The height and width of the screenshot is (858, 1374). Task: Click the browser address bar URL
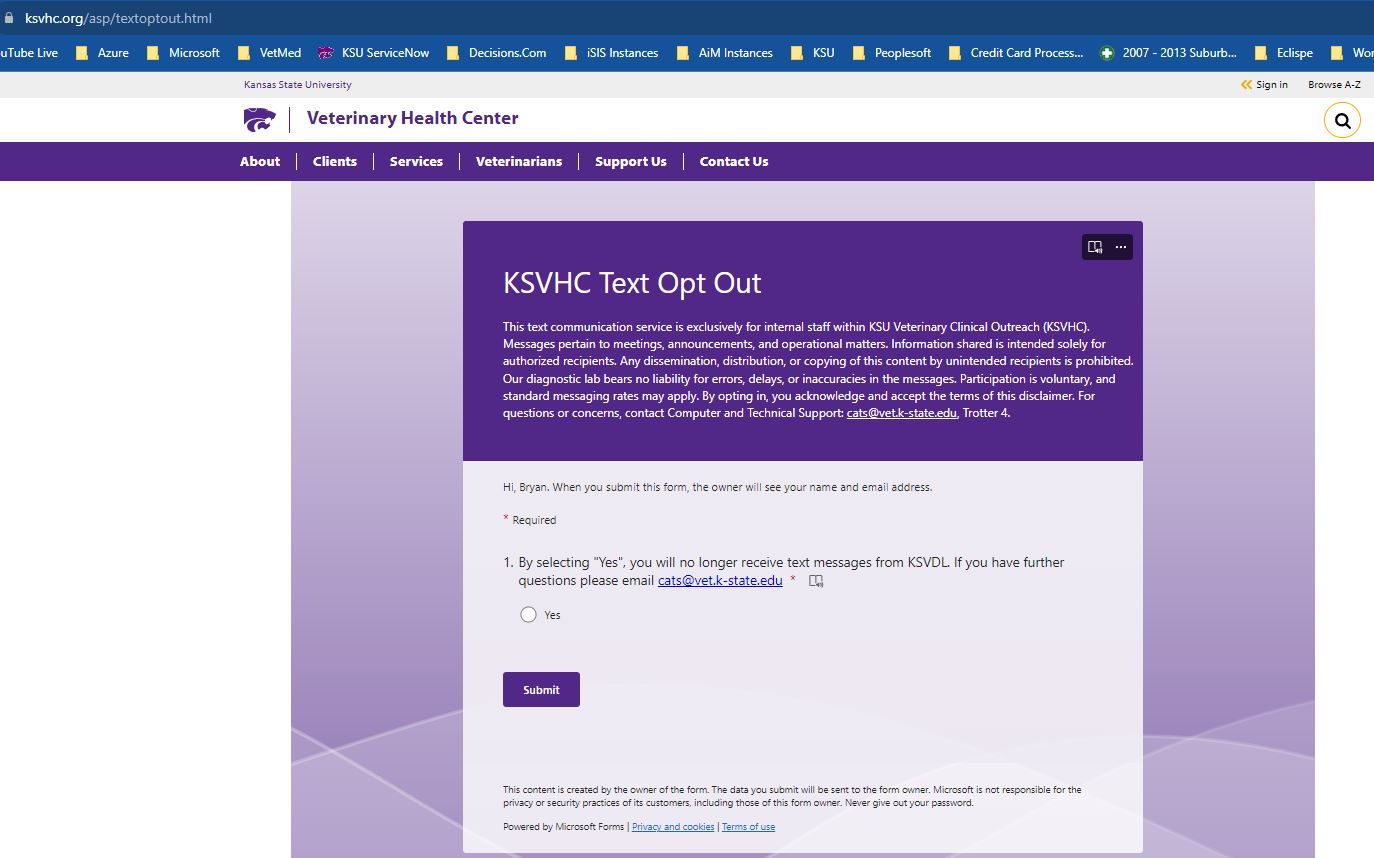pos(118,18)
